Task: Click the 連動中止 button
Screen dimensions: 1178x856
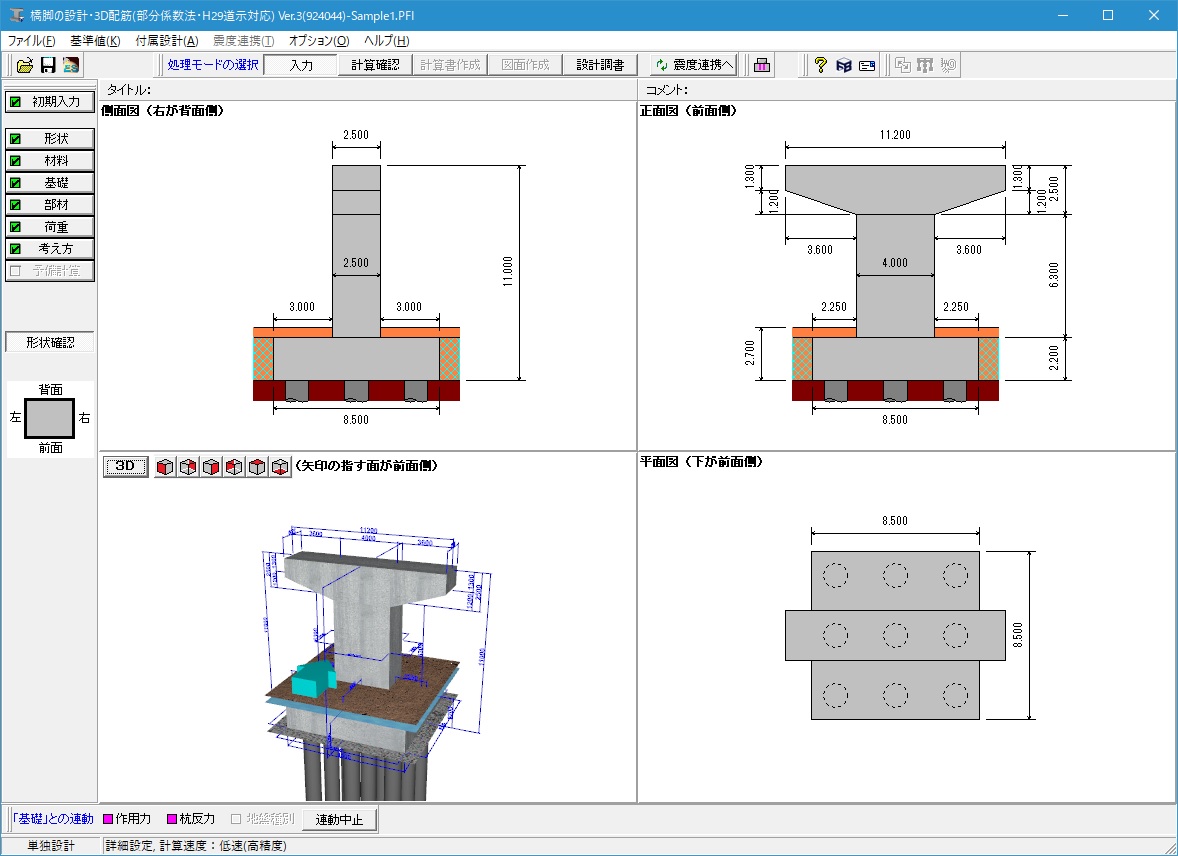Action: click(x=340, y=819)
